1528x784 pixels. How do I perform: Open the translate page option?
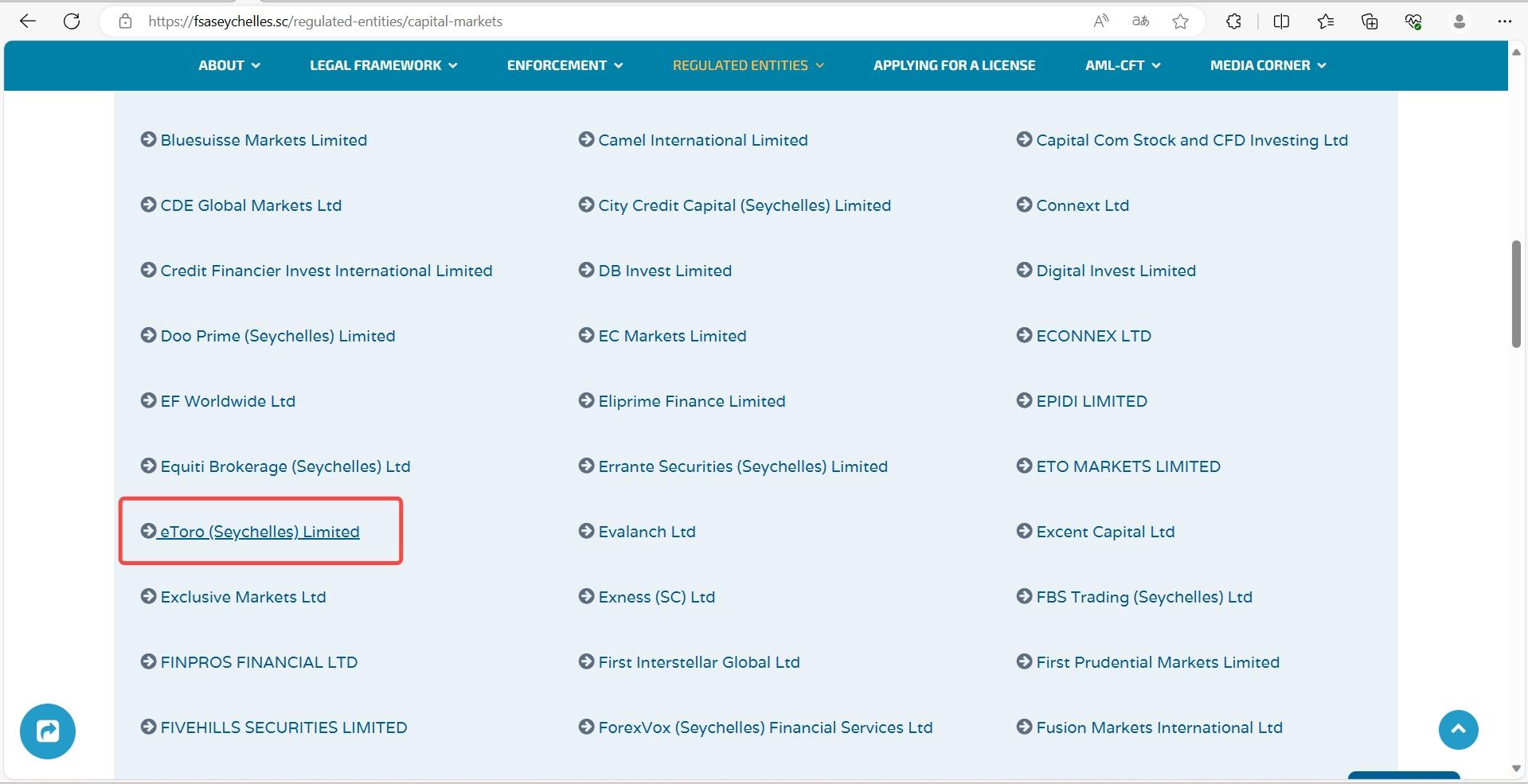point(1140,21)
